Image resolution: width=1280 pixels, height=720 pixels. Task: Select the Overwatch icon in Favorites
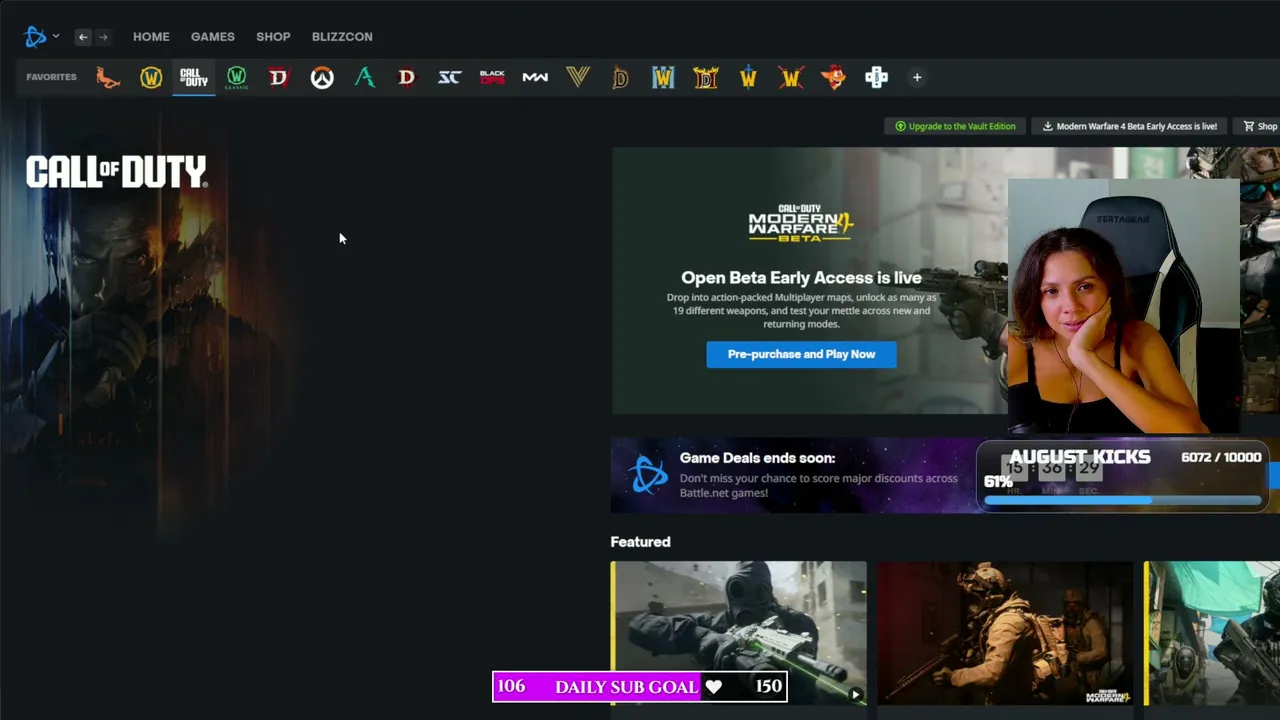[322, 77]
